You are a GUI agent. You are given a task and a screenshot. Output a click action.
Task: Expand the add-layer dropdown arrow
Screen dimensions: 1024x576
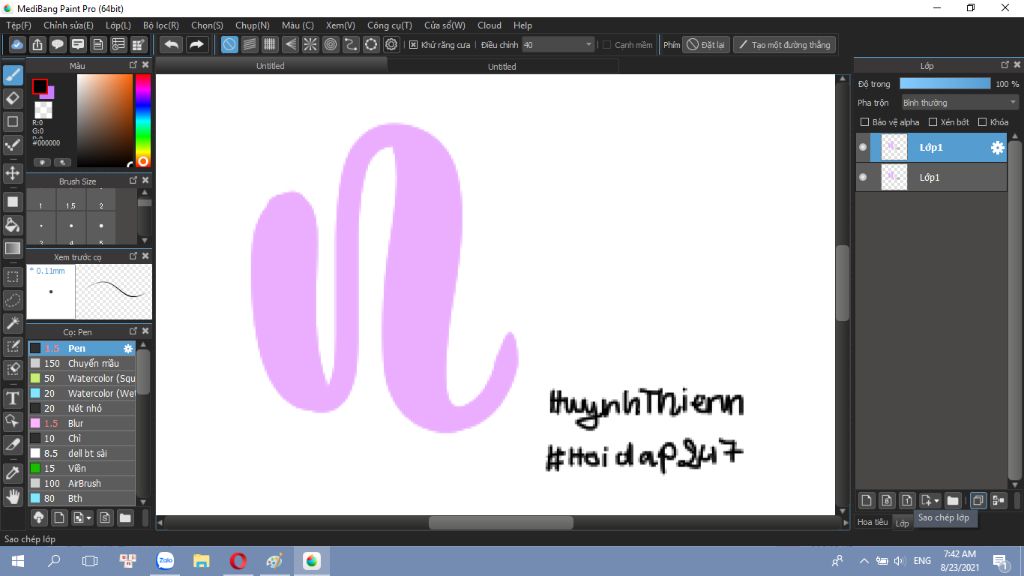click(x=936, y=501)
